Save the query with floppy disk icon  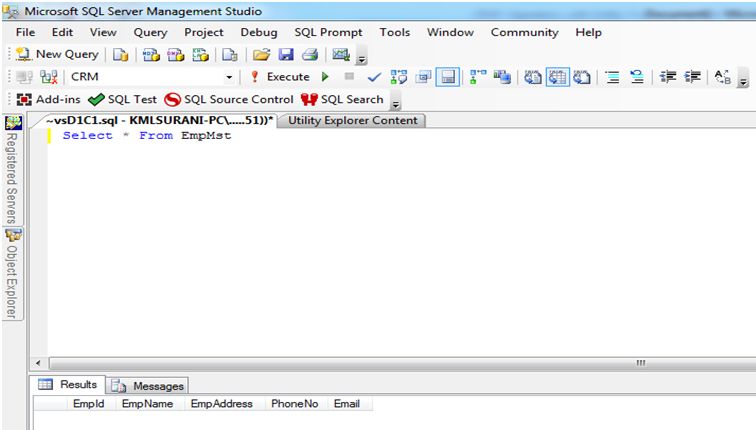pos(286,55)
